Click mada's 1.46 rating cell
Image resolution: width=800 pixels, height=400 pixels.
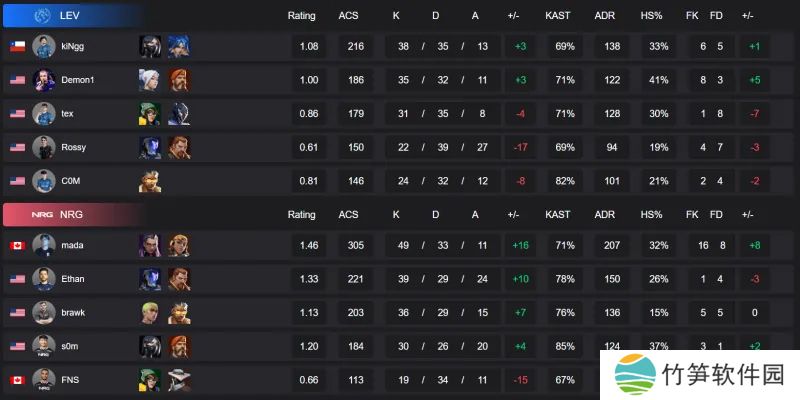coord(308,245)
